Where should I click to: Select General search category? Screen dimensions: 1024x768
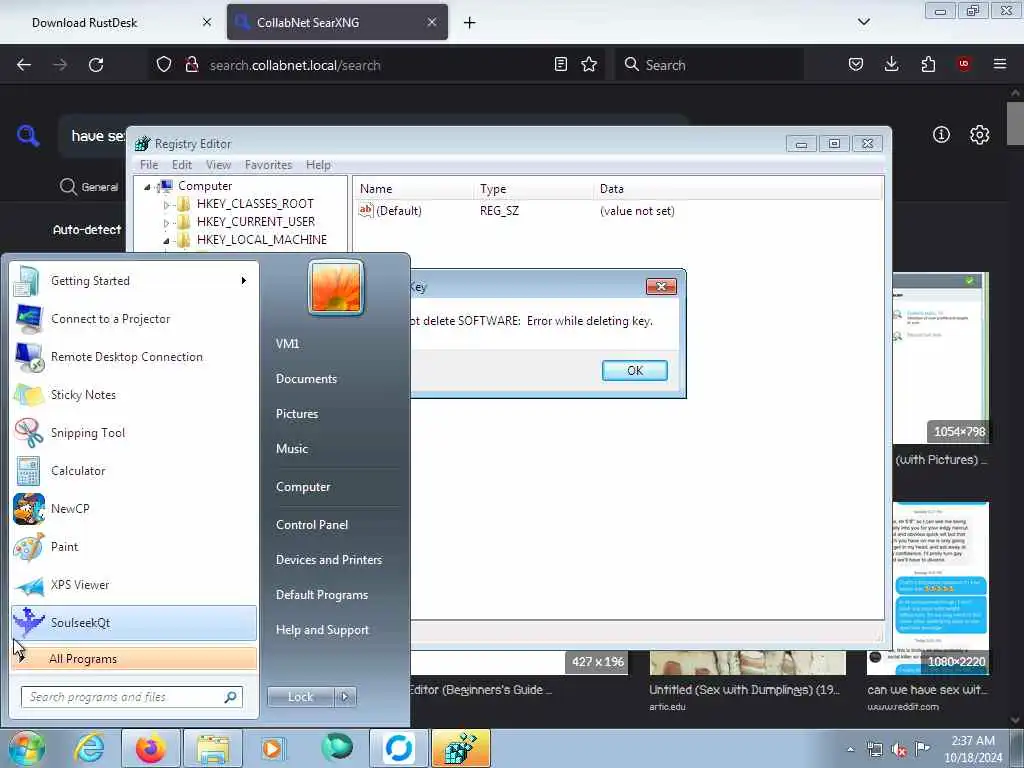[x=89, y=187]
